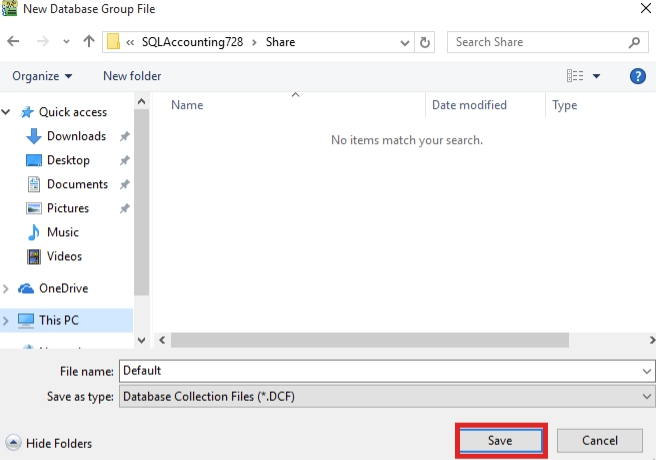Cancel the New Database Group dialog
The image size is (656, 460).
click(599, 440)
